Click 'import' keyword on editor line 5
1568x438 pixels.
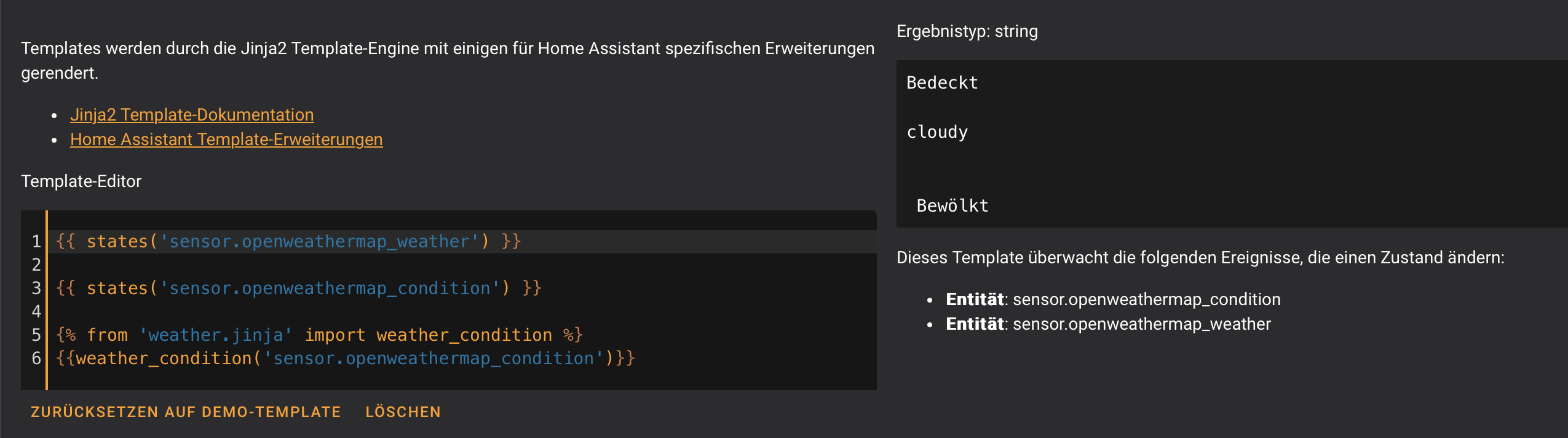click(x=335, y=335)
